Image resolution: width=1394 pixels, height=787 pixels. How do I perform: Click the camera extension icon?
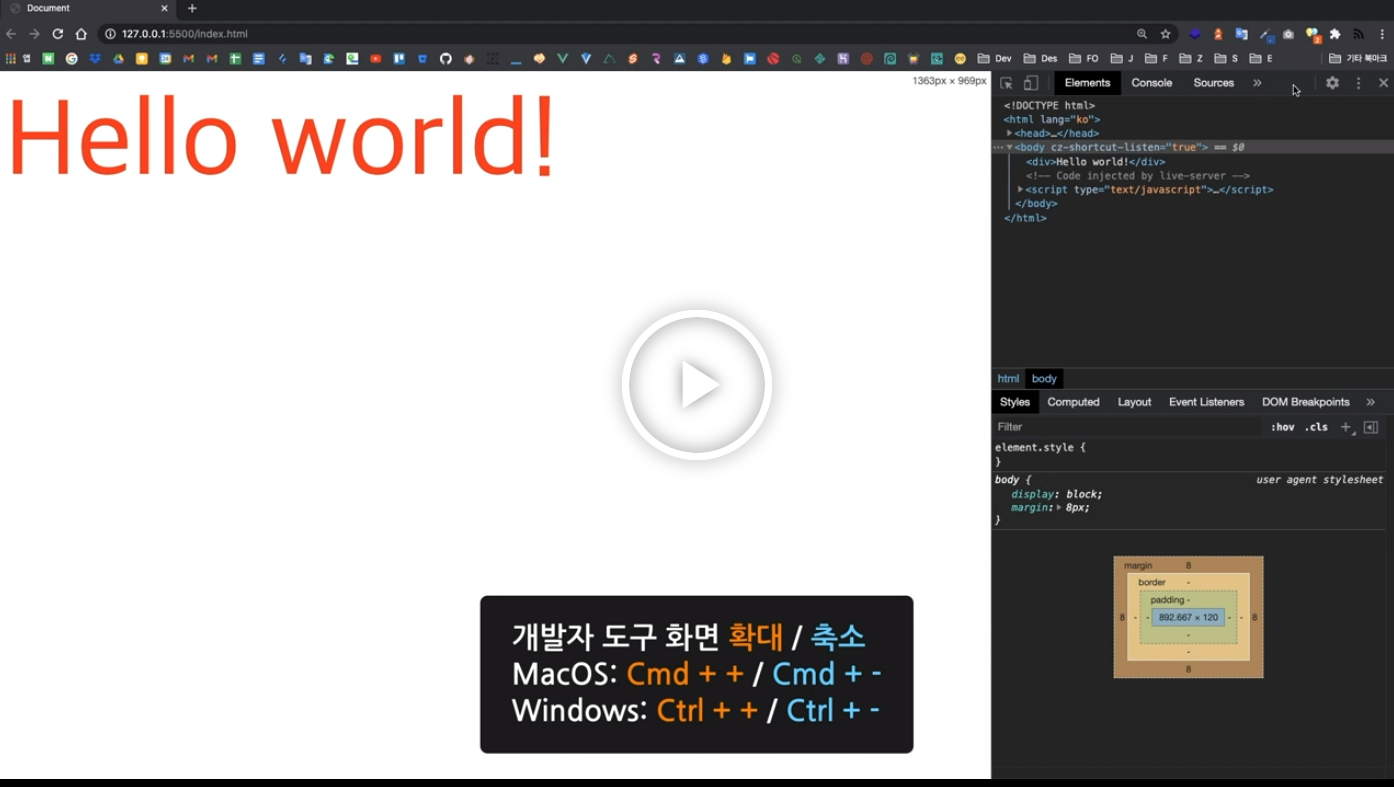(x=1288, y=34)
